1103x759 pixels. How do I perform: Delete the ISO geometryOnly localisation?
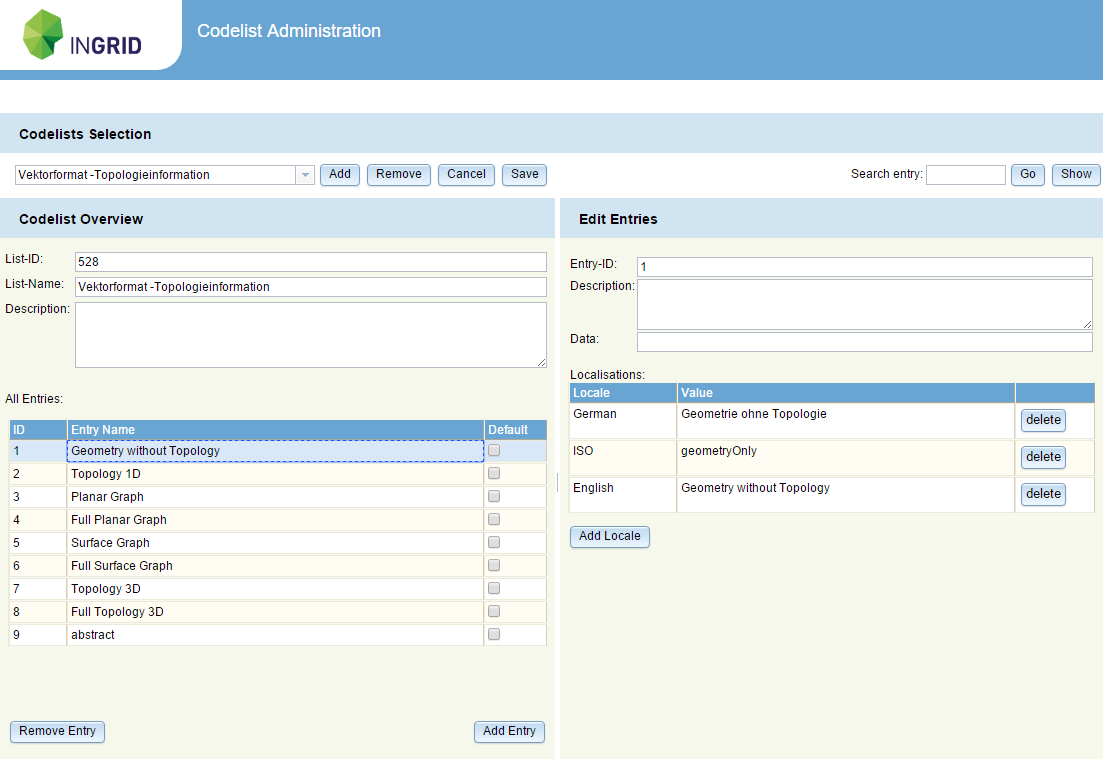click(x=1043, y=457)
